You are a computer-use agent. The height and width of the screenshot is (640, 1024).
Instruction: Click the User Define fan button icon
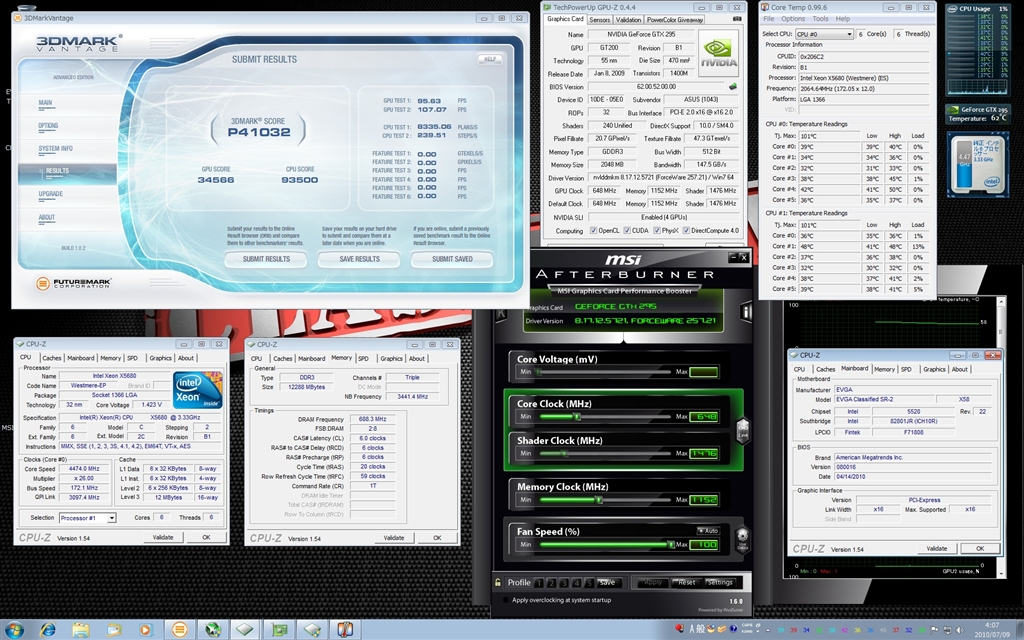click(742, 538)
